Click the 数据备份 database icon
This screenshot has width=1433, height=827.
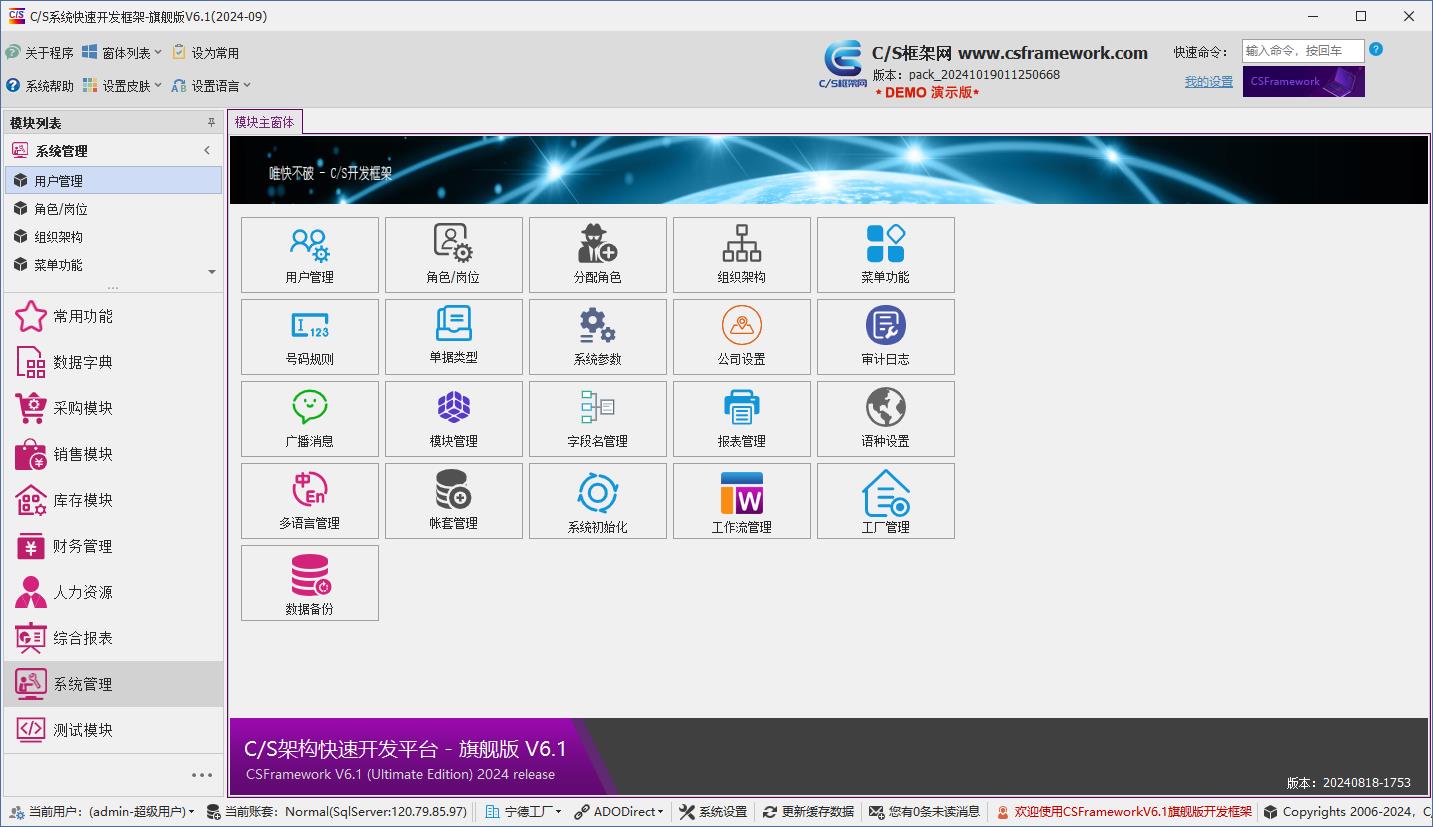click(x=309, y=575)
